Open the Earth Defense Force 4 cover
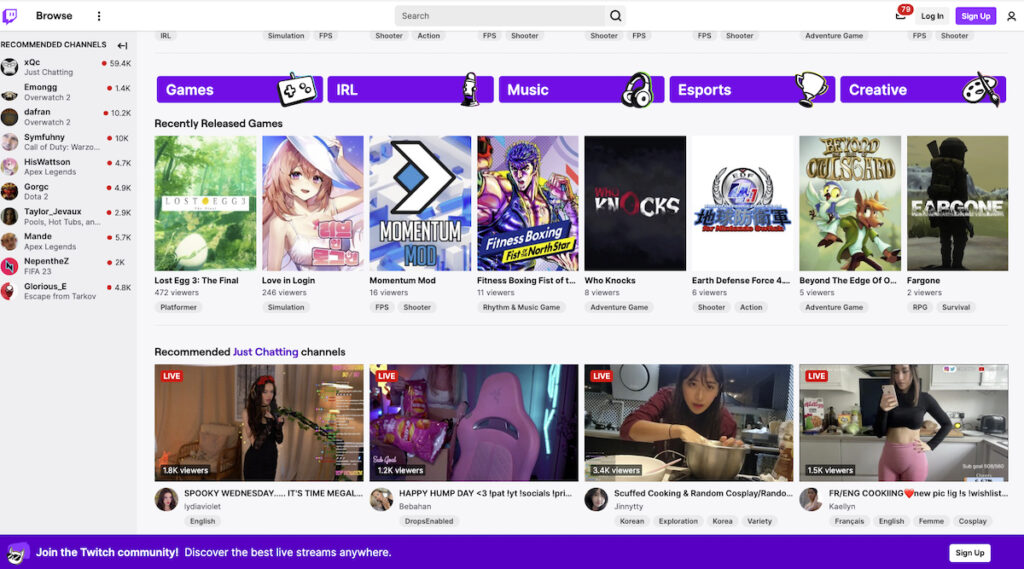 pos(743,203)
